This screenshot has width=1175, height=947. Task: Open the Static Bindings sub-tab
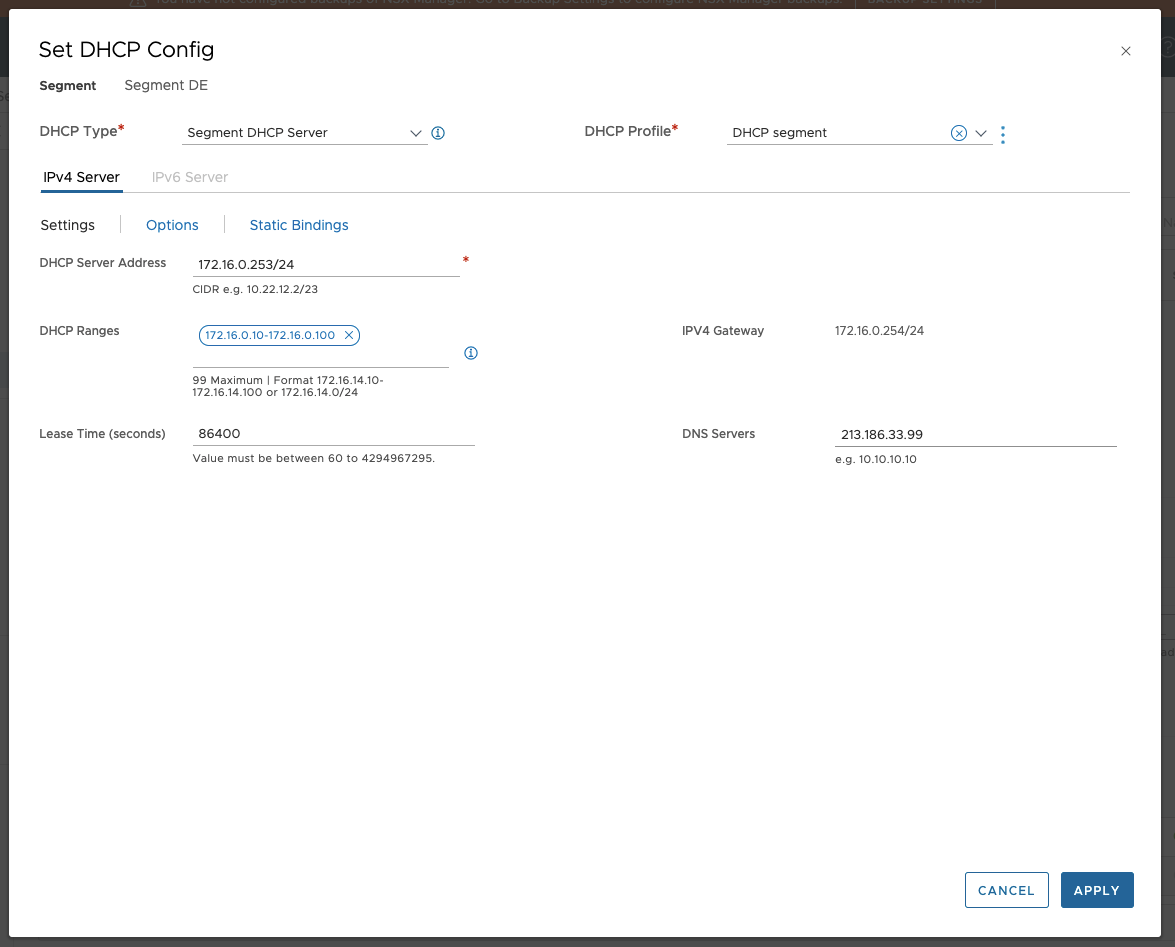299,225
